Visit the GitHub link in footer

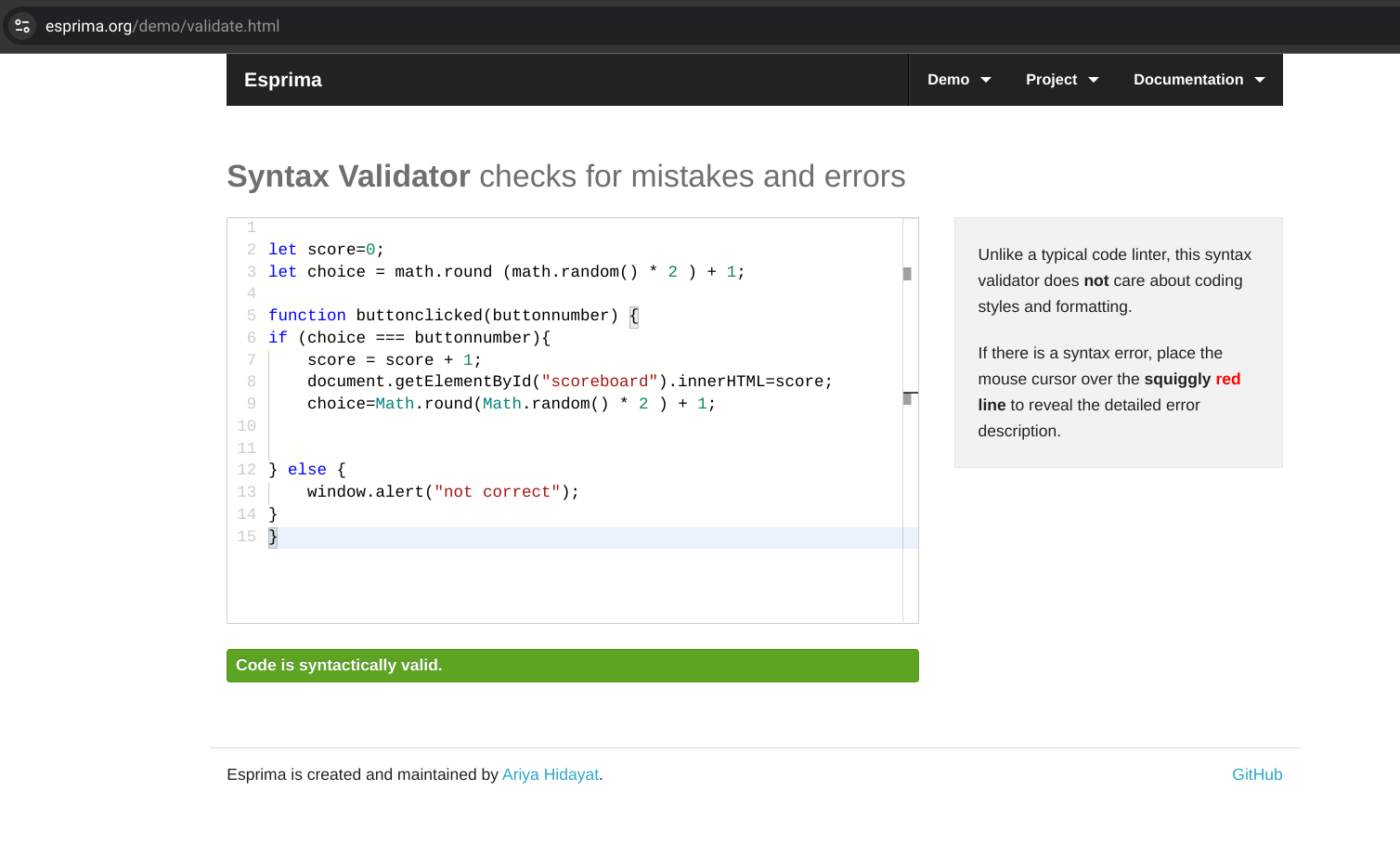point(1256,774)
